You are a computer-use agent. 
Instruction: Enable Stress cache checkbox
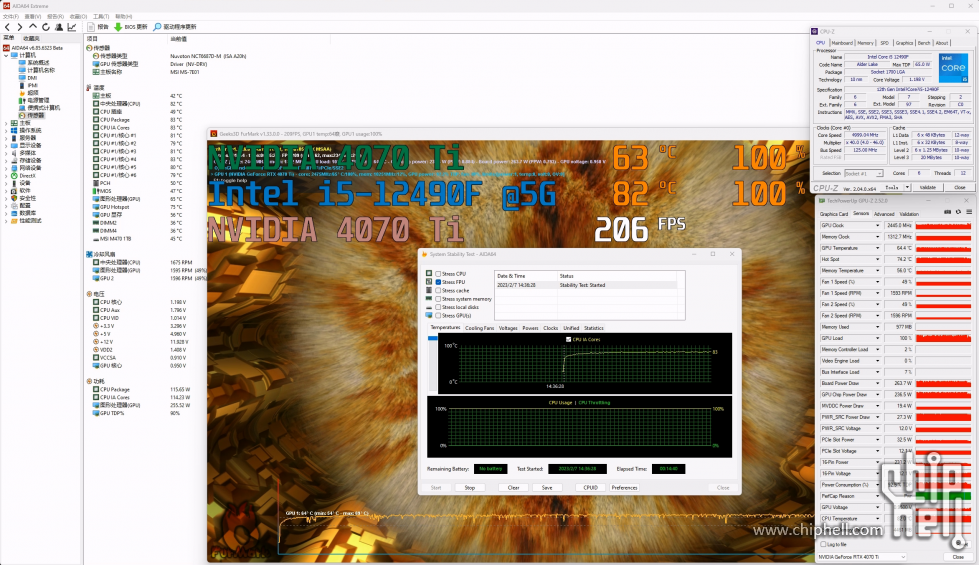click(x=438, y=290)
